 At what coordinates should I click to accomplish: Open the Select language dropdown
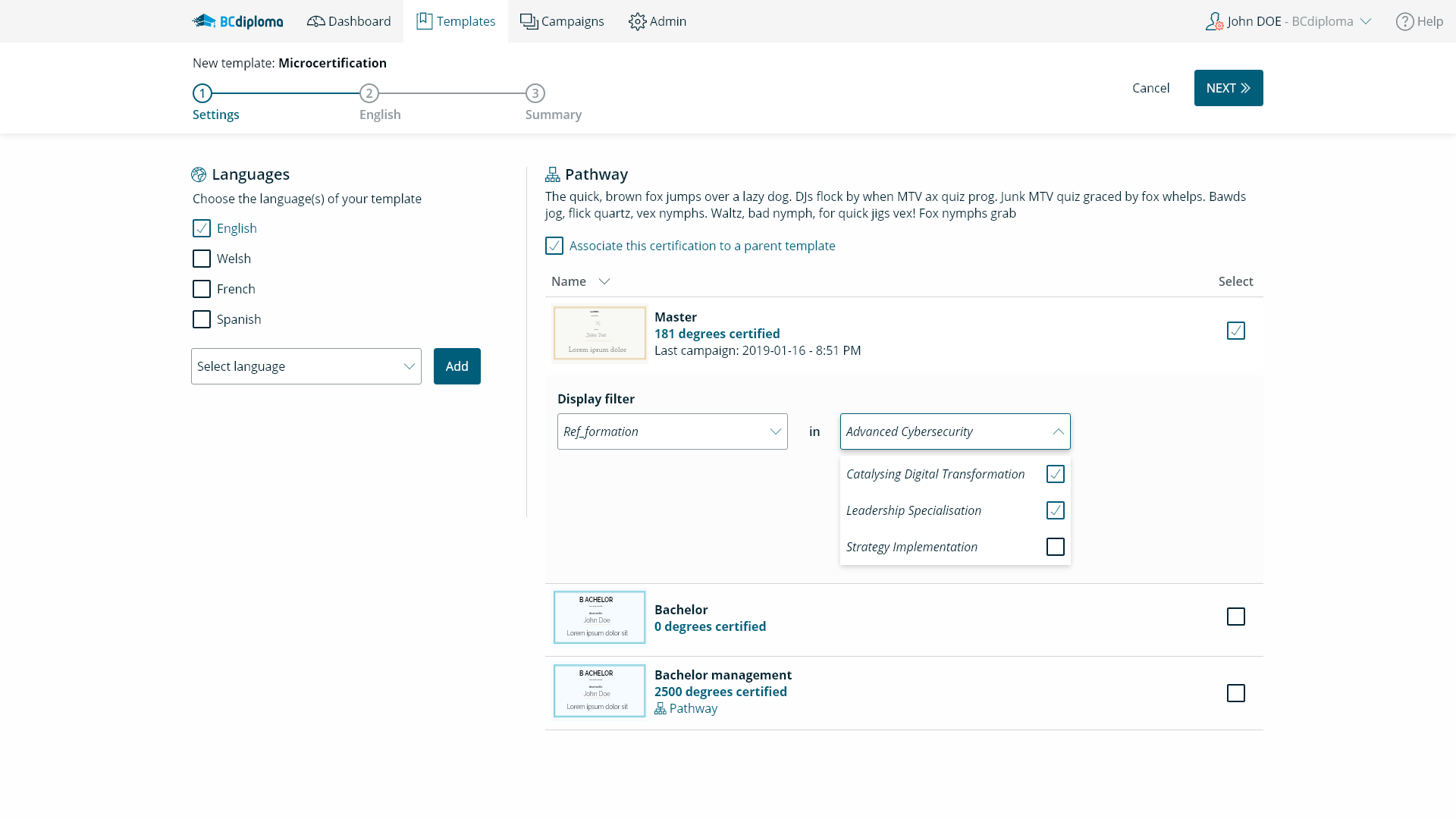pyautogui.click(x=306, y=366)
